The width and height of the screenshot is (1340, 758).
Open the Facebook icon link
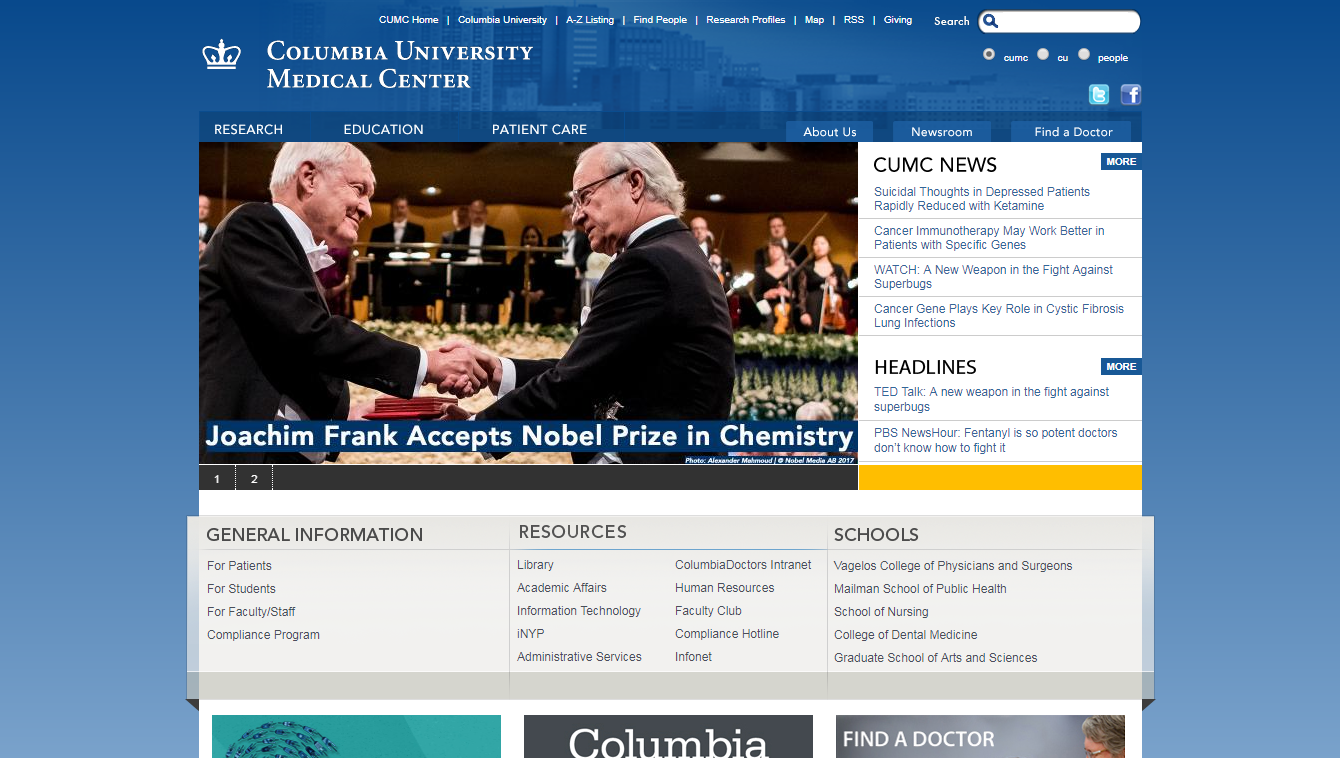tap(1131, 95)
